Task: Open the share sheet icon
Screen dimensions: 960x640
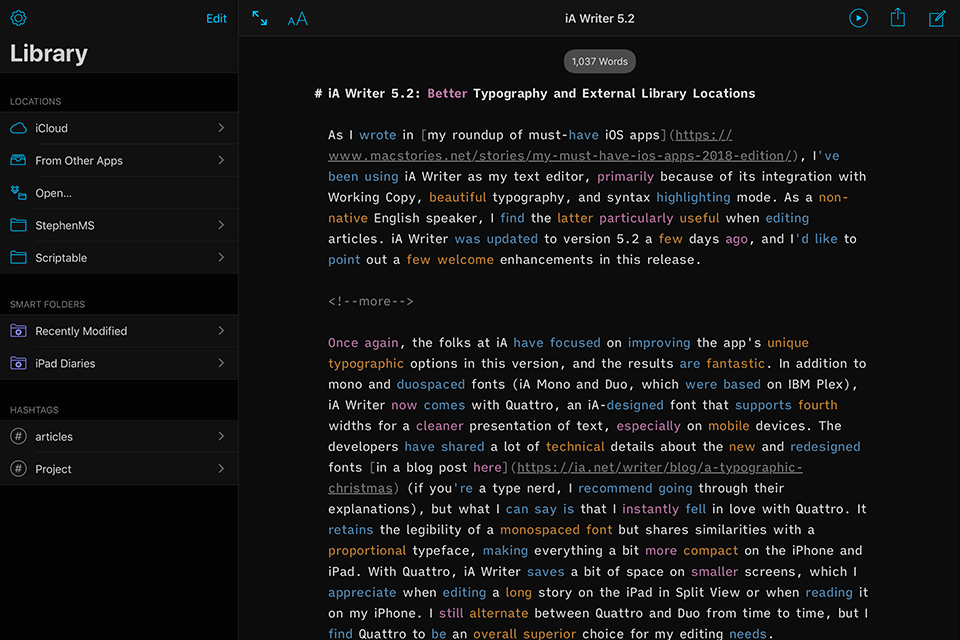Action: click(898, 17)
